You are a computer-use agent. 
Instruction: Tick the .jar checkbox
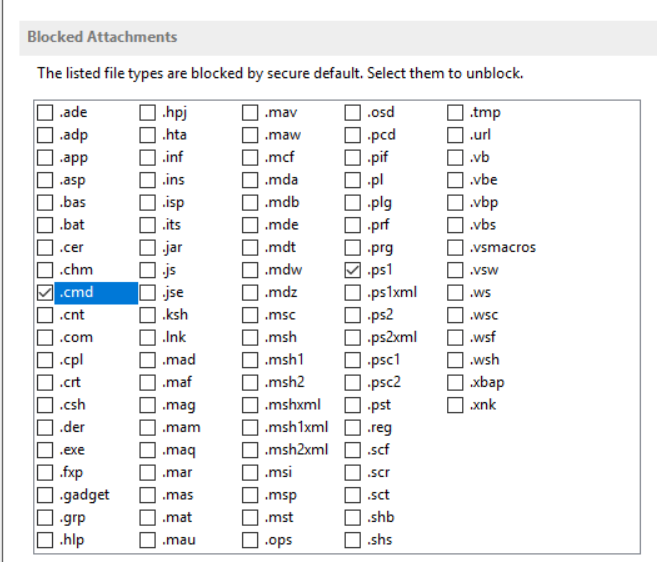coord(147,248)
